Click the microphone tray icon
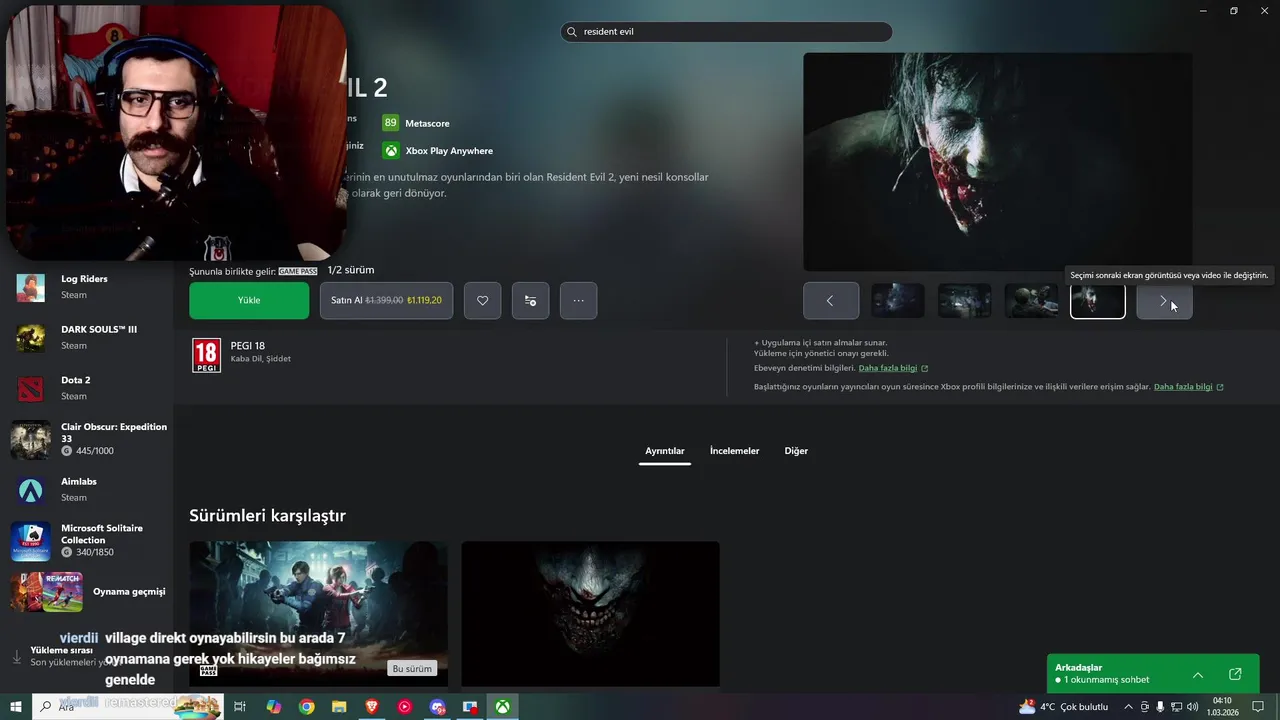The height and width of the screenshot is (720, 1280). [x=1160, y=707]
